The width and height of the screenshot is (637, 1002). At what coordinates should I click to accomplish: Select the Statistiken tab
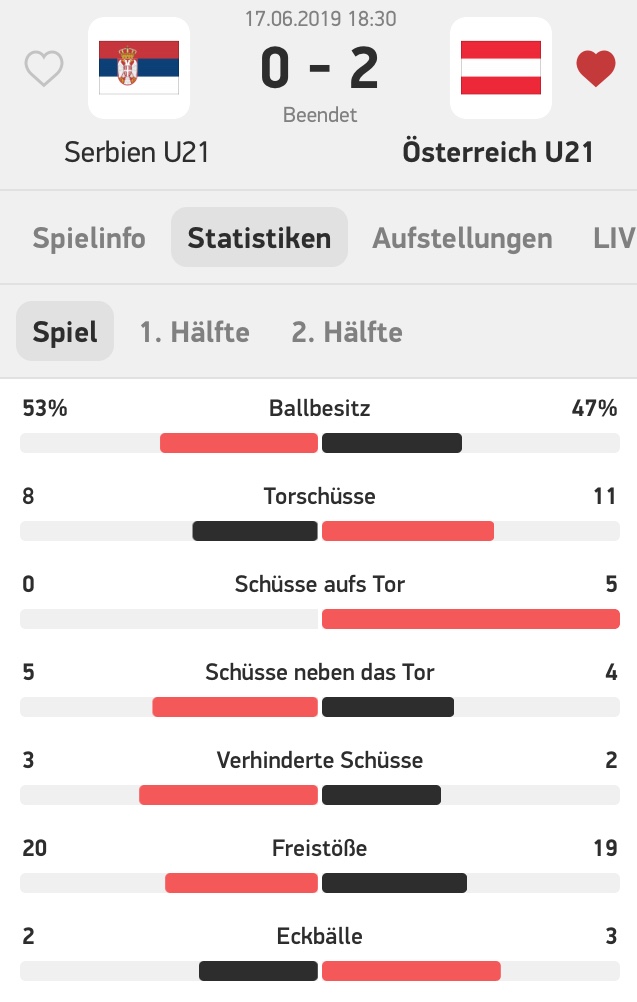(x=259, y=238)
